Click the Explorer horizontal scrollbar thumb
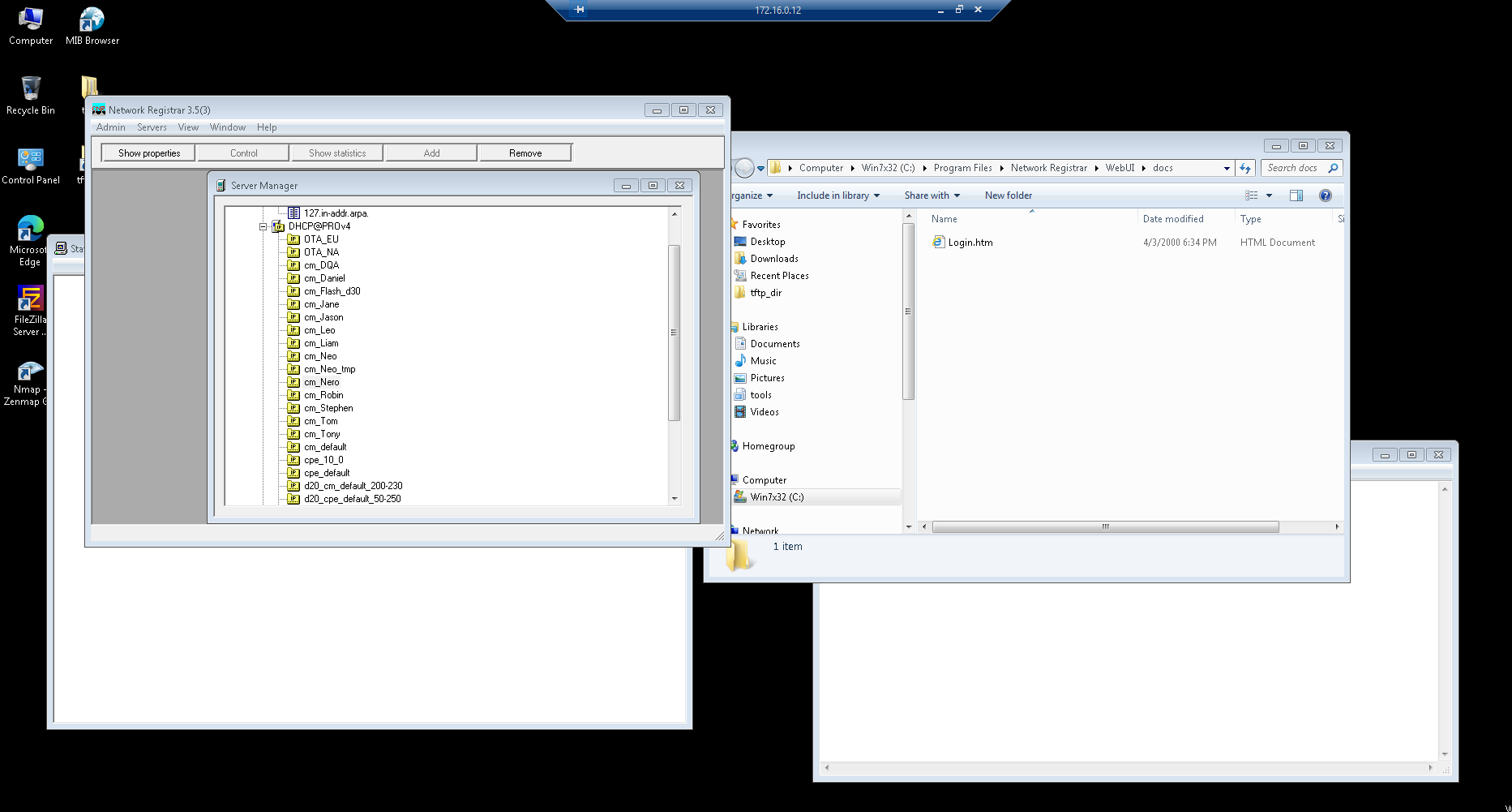This screenshot has height=812, width=1512. 1105,527
